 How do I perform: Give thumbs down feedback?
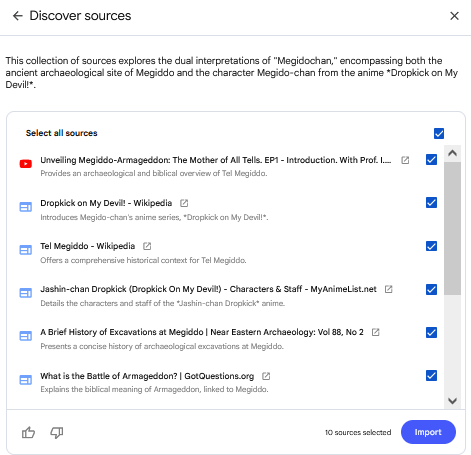57,433
